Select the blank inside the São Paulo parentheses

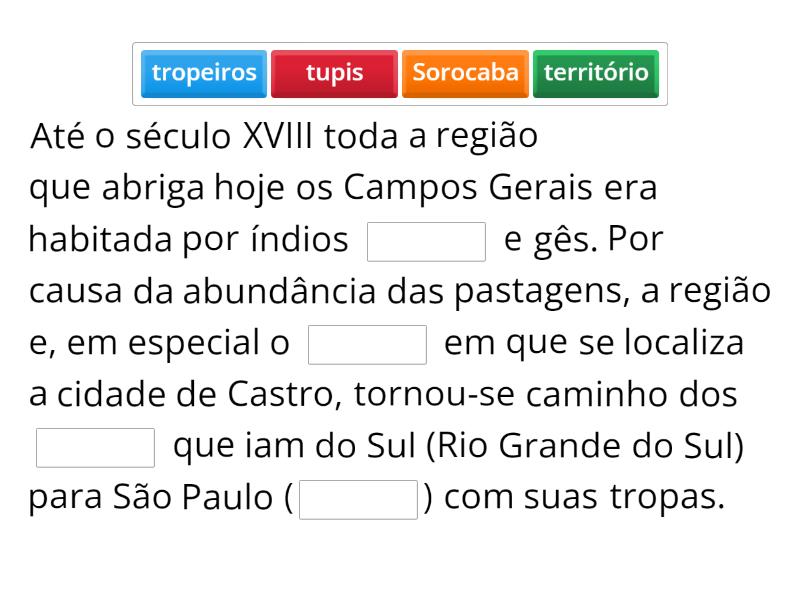click(358, 500)
